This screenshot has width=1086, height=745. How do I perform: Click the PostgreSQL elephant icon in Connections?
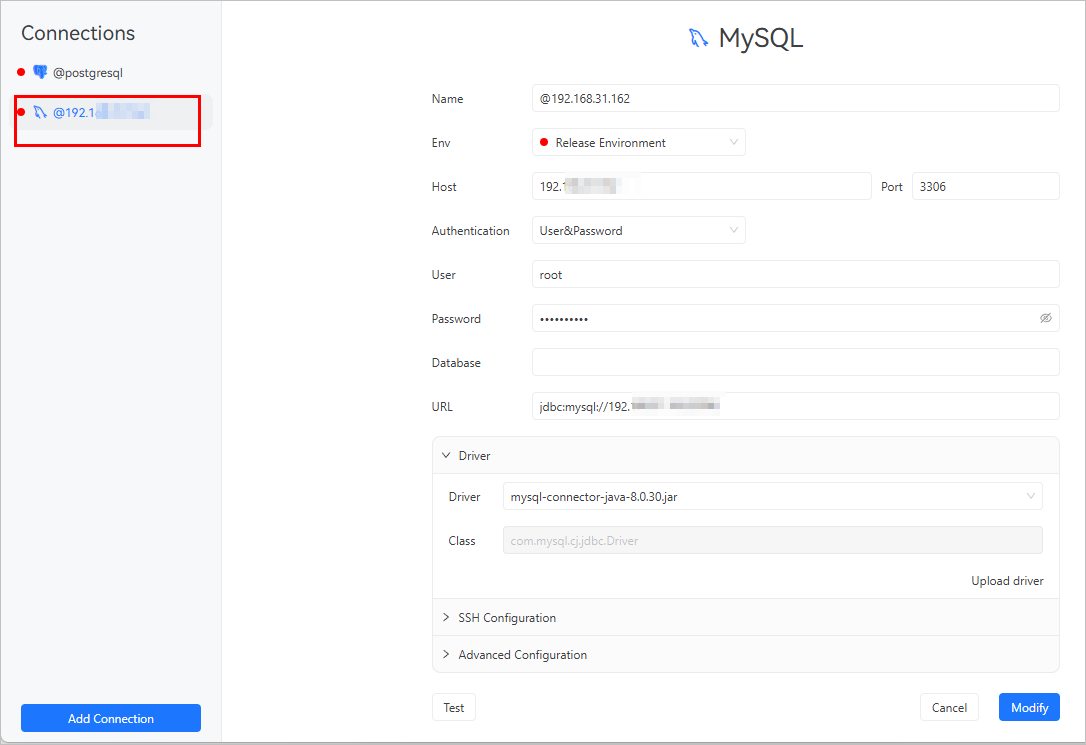tap(40, 72)
